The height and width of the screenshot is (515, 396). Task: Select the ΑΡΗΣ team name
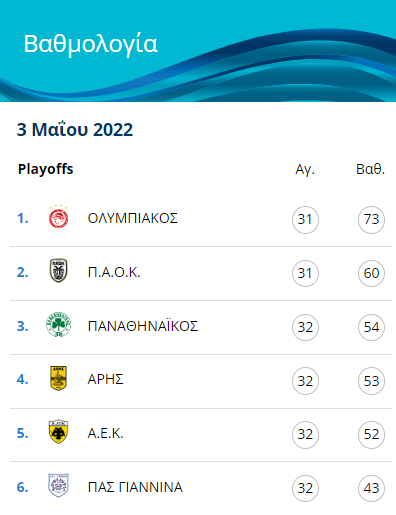pos(105,380)
